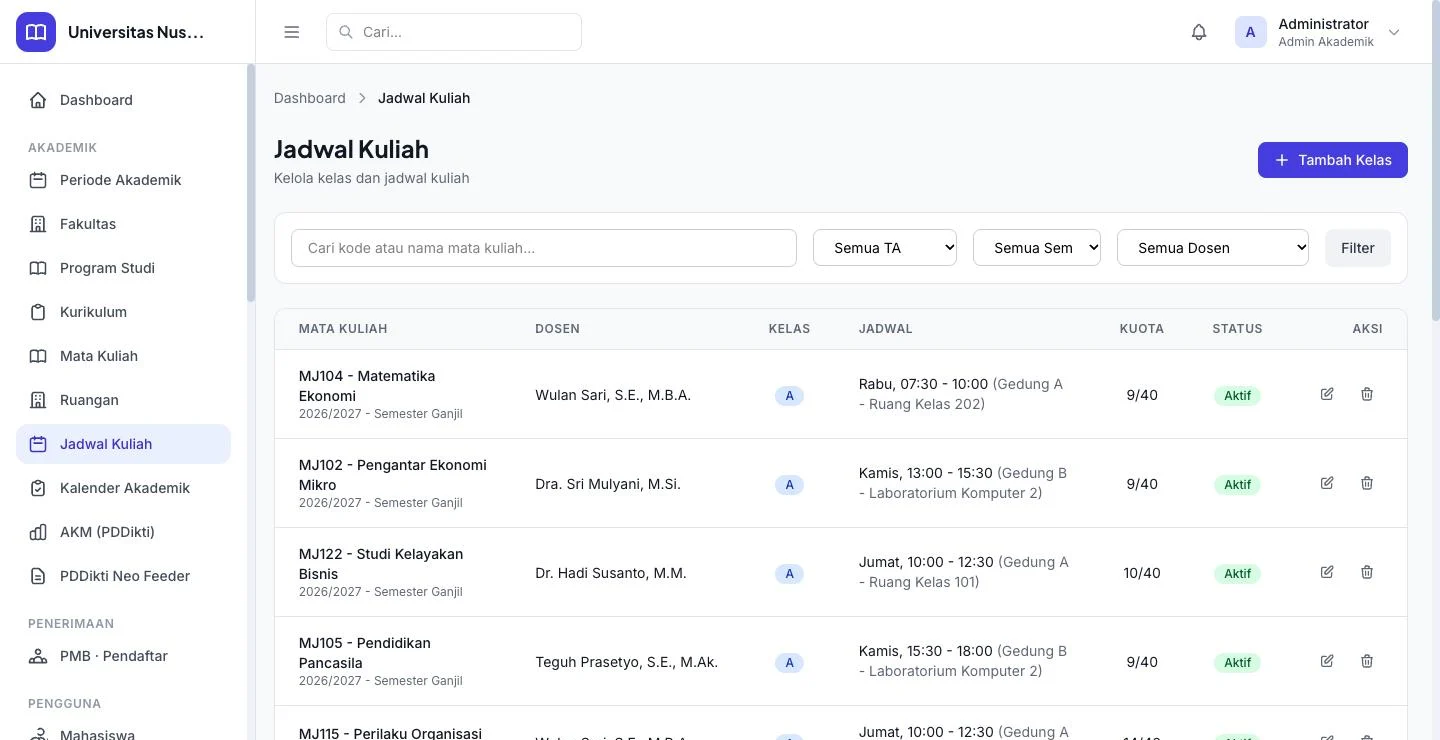1440x740 pixels.
Task: Go to Dashboard in the sidebar
Action: tap(123, 100)
